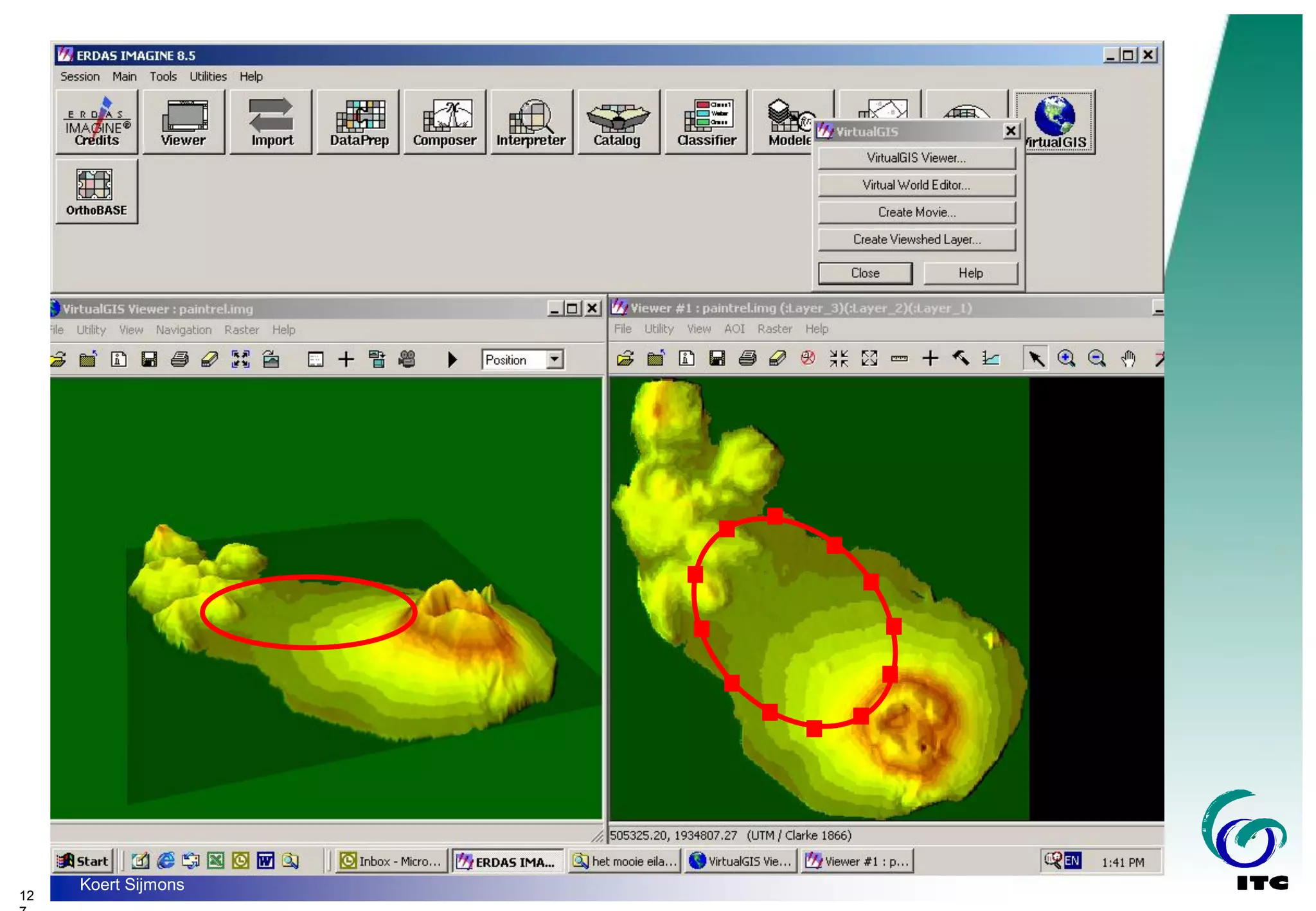
Task: Click the erase icon in Viewer #1 toolbar
Action: pyautogui.click(x=778, y=358)
